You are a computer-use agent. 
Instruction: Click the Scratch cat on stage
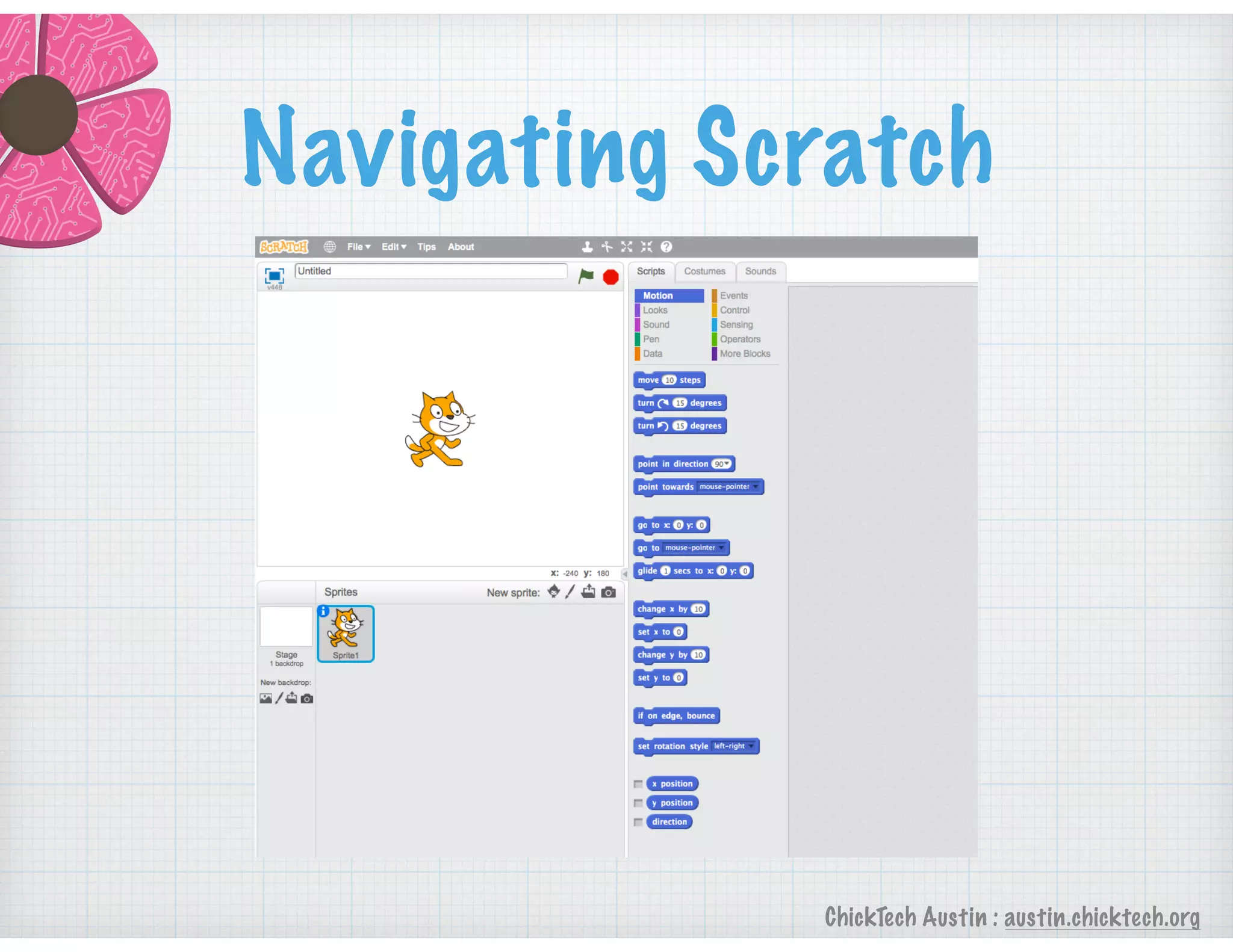(x=439, y=429)
